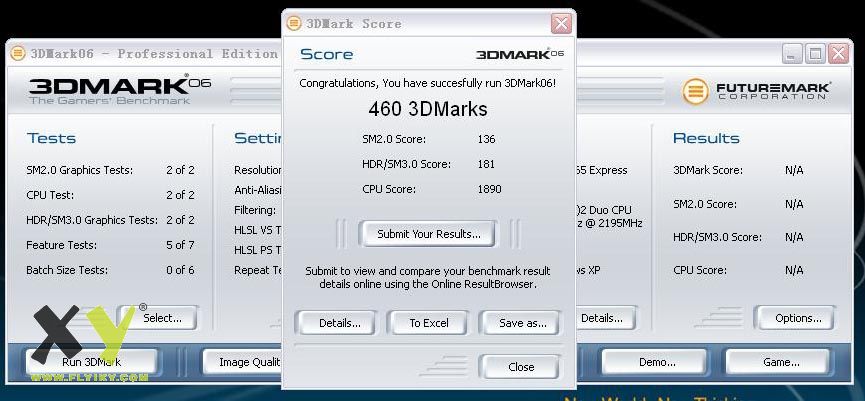Click the Futuremark Corporation logo
The image size is (865, 401).
(x=756, y=91)
